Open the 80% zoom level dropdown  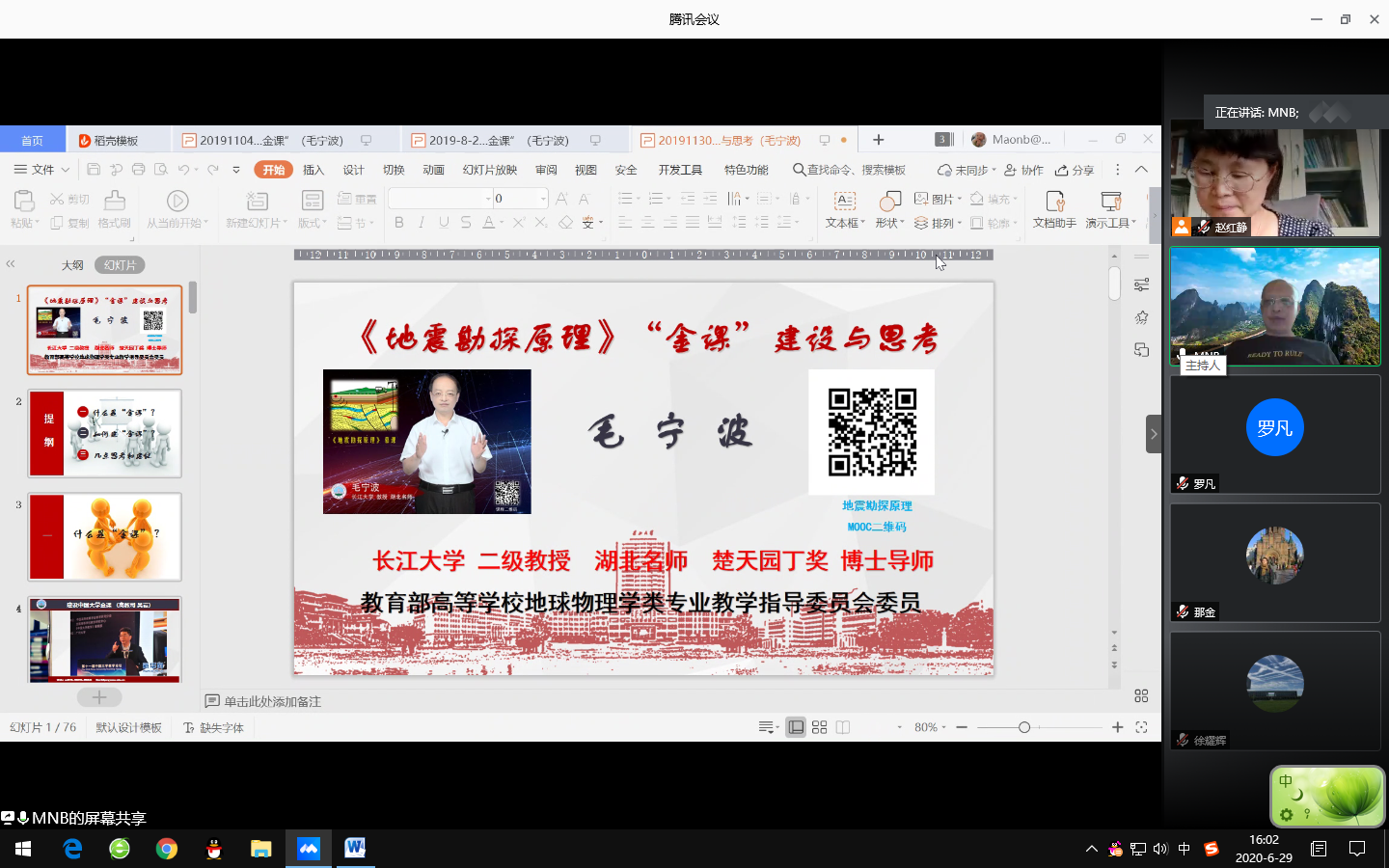pos(930,727)
